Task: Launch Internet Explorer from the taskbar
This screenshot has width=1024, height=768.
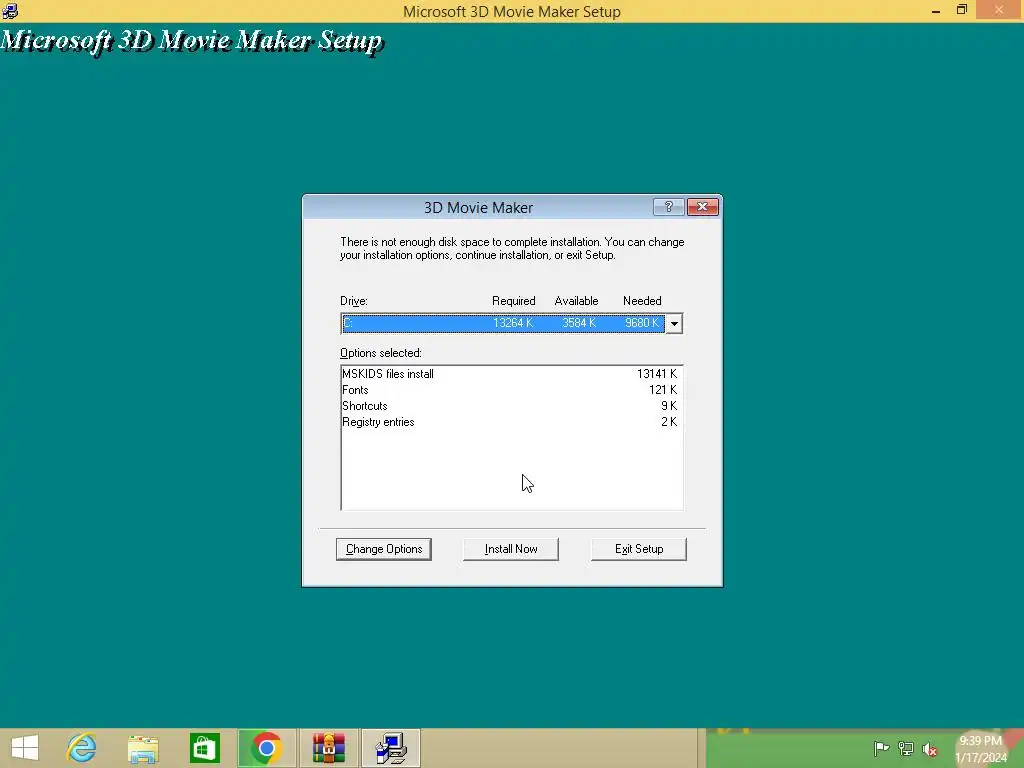Action: tap(82, 748)
